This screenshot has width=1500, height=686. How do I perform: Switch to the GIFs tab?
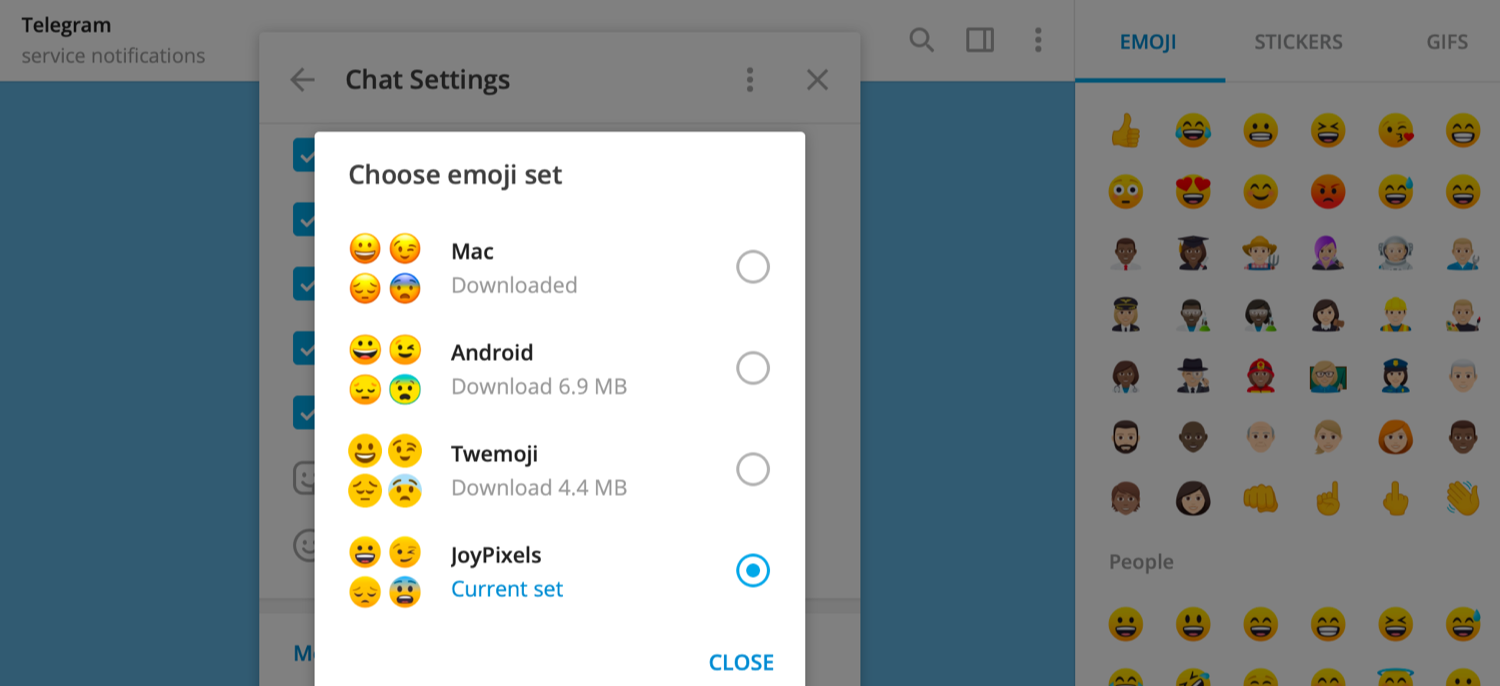pos(1446,42)
